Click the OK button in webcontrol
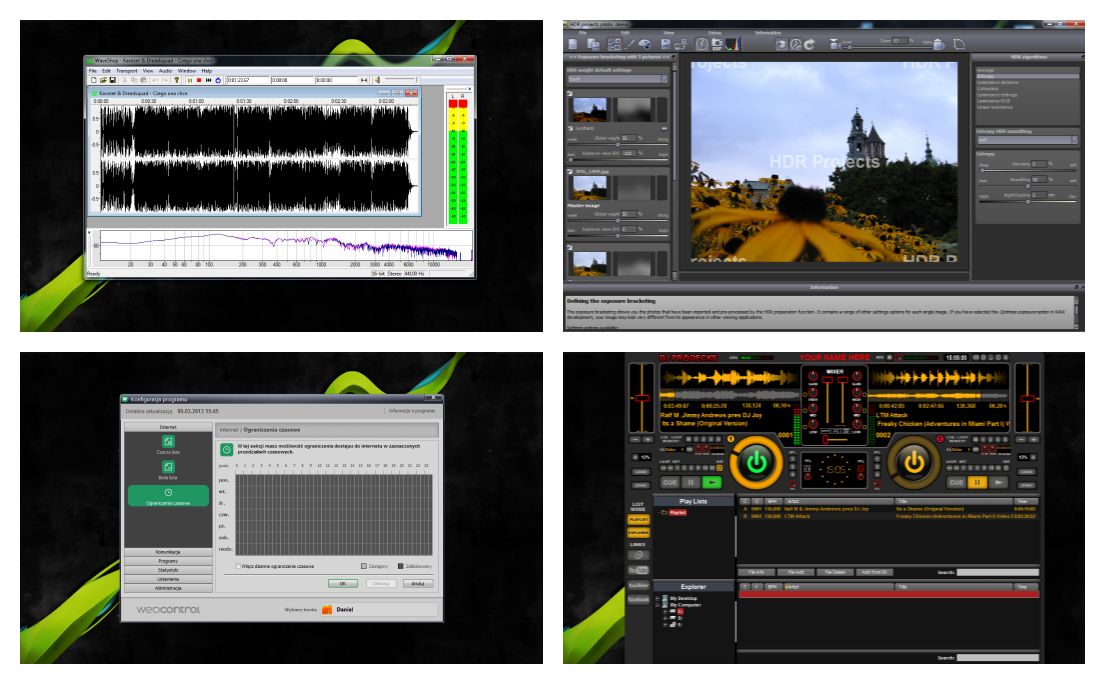The height and width of the screenshot is (684, 1105). [343, 583]
